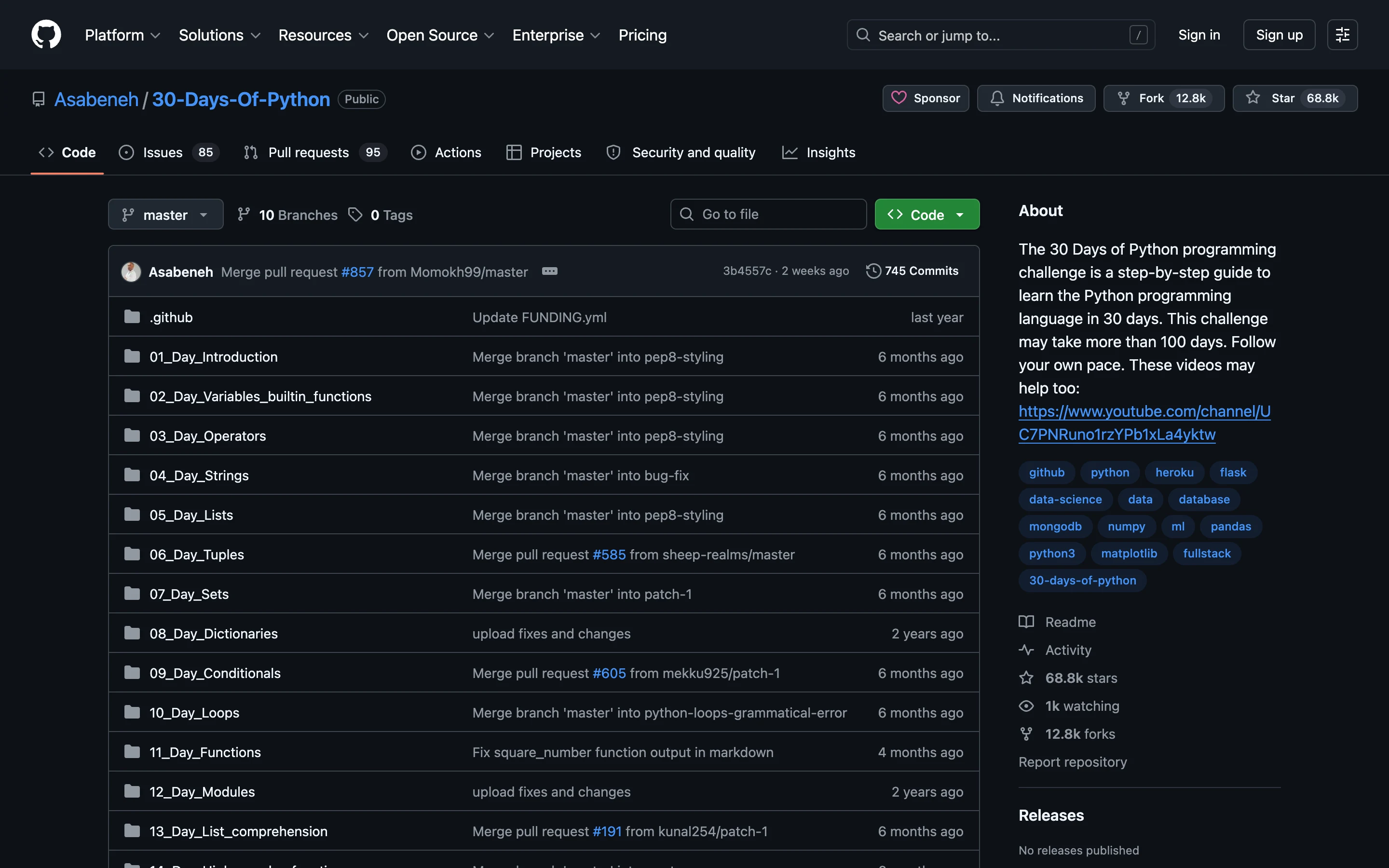Screen dimensions: 1389x868
Task: Open commit hash 3b4557c
Action: point(747,271)
